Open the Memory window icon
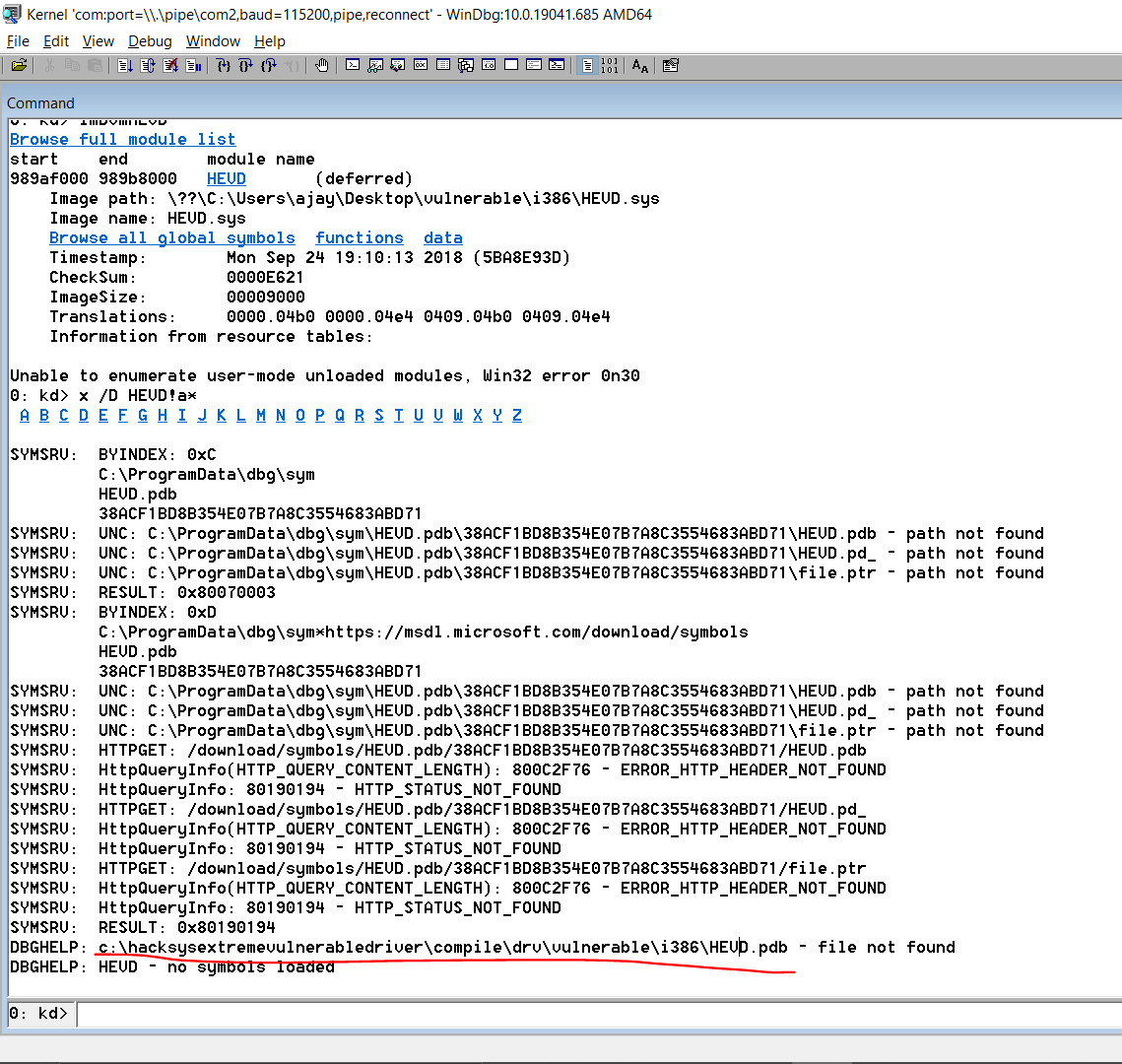Screen dimensions: 1122x1064 pyautogui.click(x=443, y=66)
